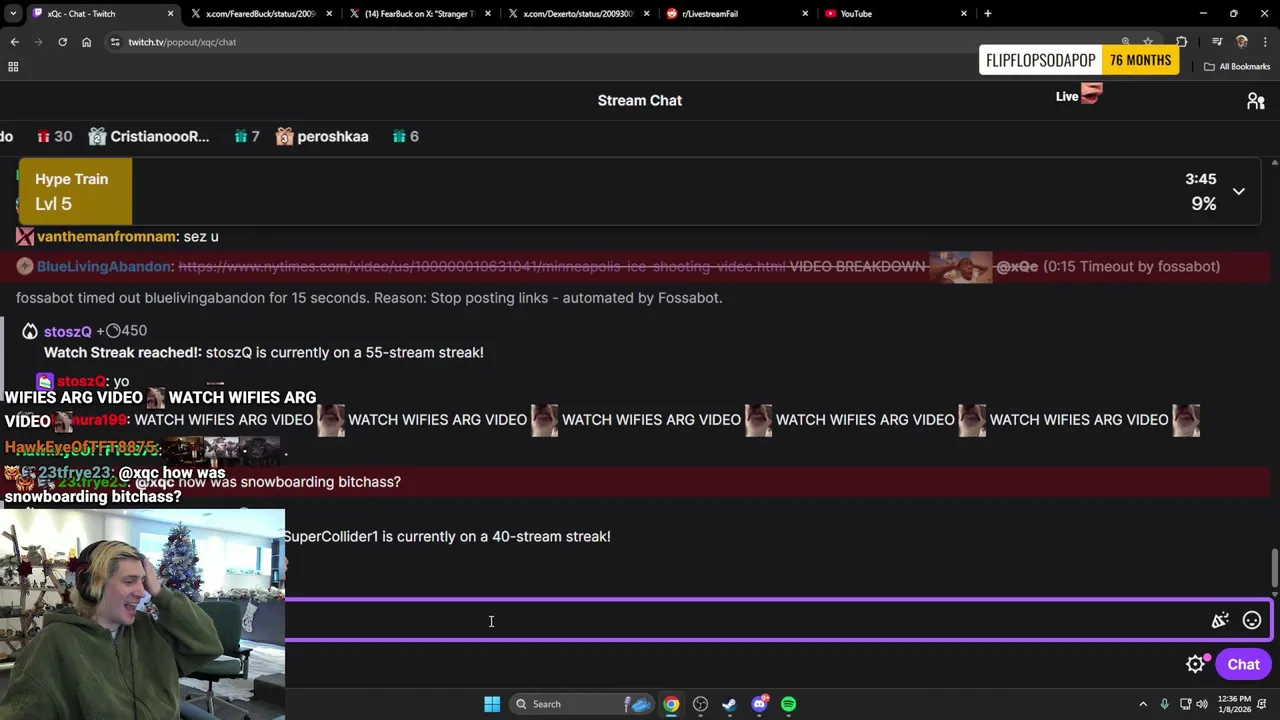The width and height of the screenshot is (1280, 720).
Task: Close the YouTube tab
Action: (x=964, y=14)
